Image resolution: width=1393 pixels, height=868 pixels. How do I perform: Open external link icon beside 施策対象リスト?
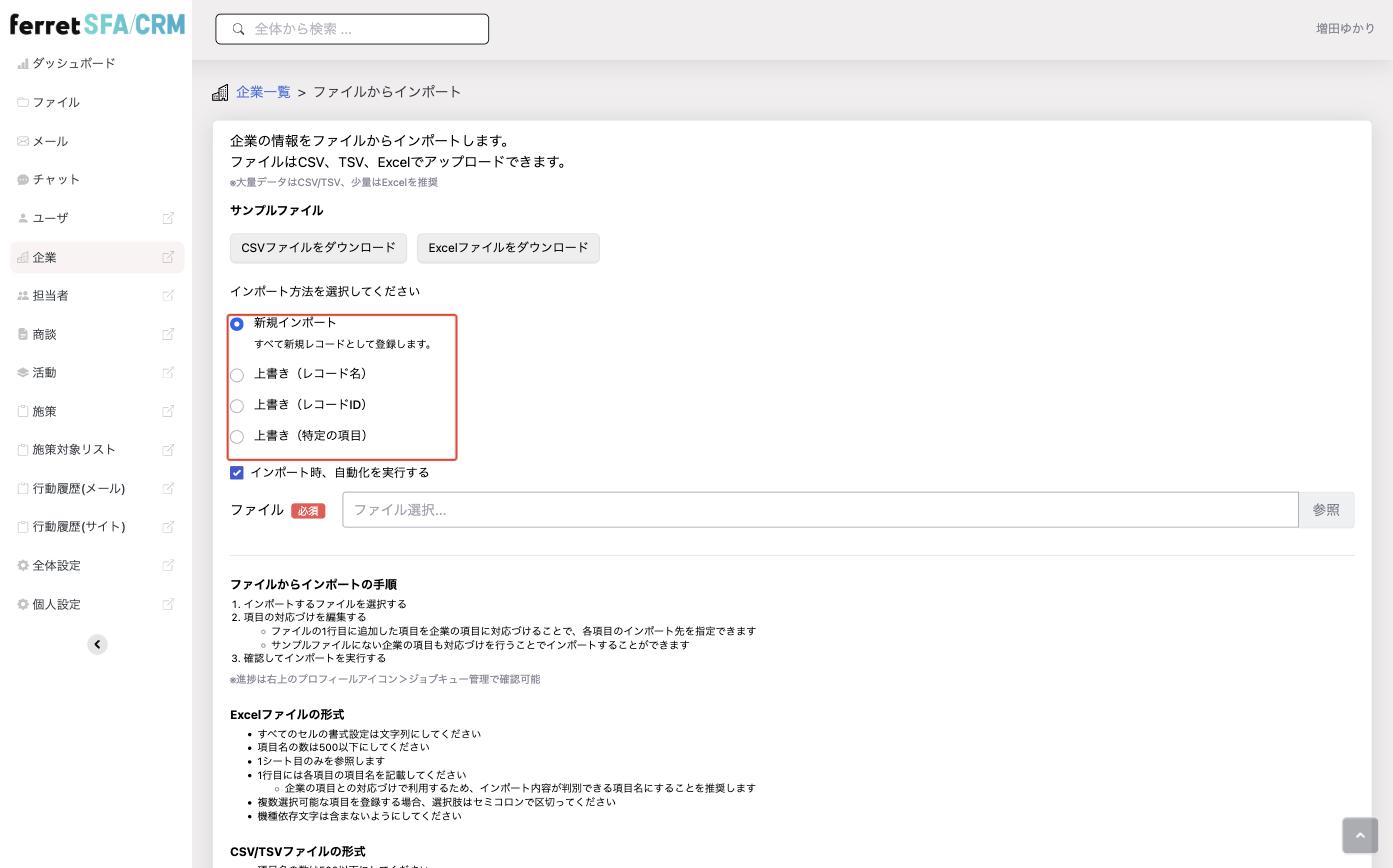pos(168,449)
